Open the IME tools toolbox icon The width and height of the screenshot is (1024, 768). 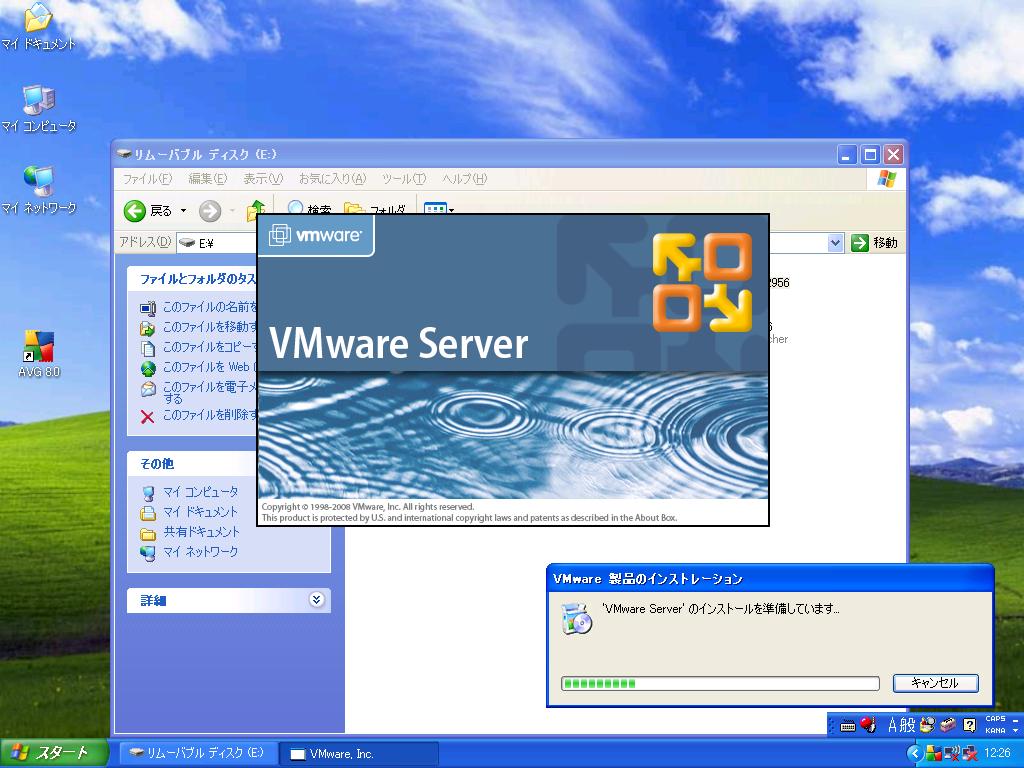(x=948, y=725)
